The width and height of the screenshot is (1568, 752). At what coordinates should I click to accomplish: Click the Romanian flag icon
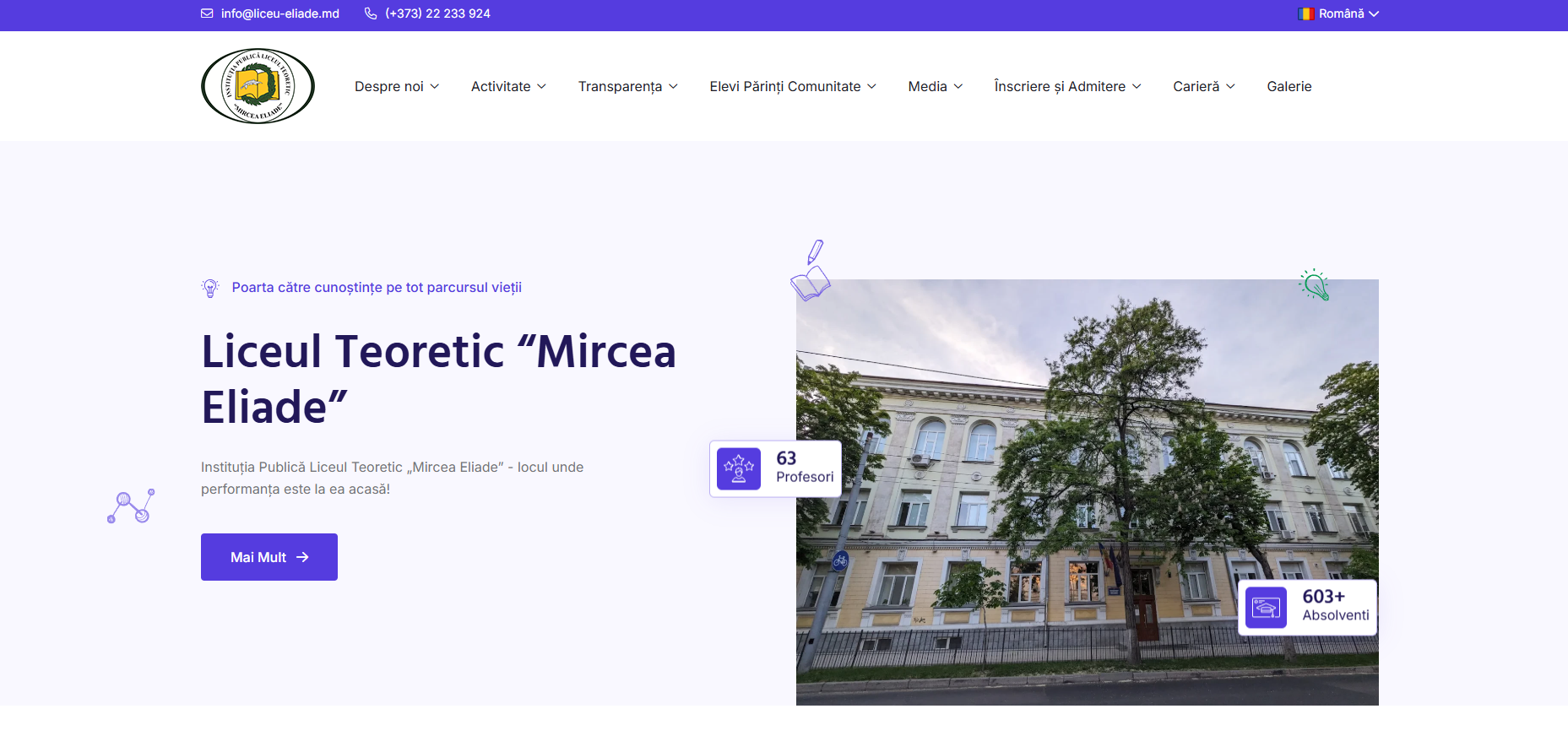pos(1306,14)
